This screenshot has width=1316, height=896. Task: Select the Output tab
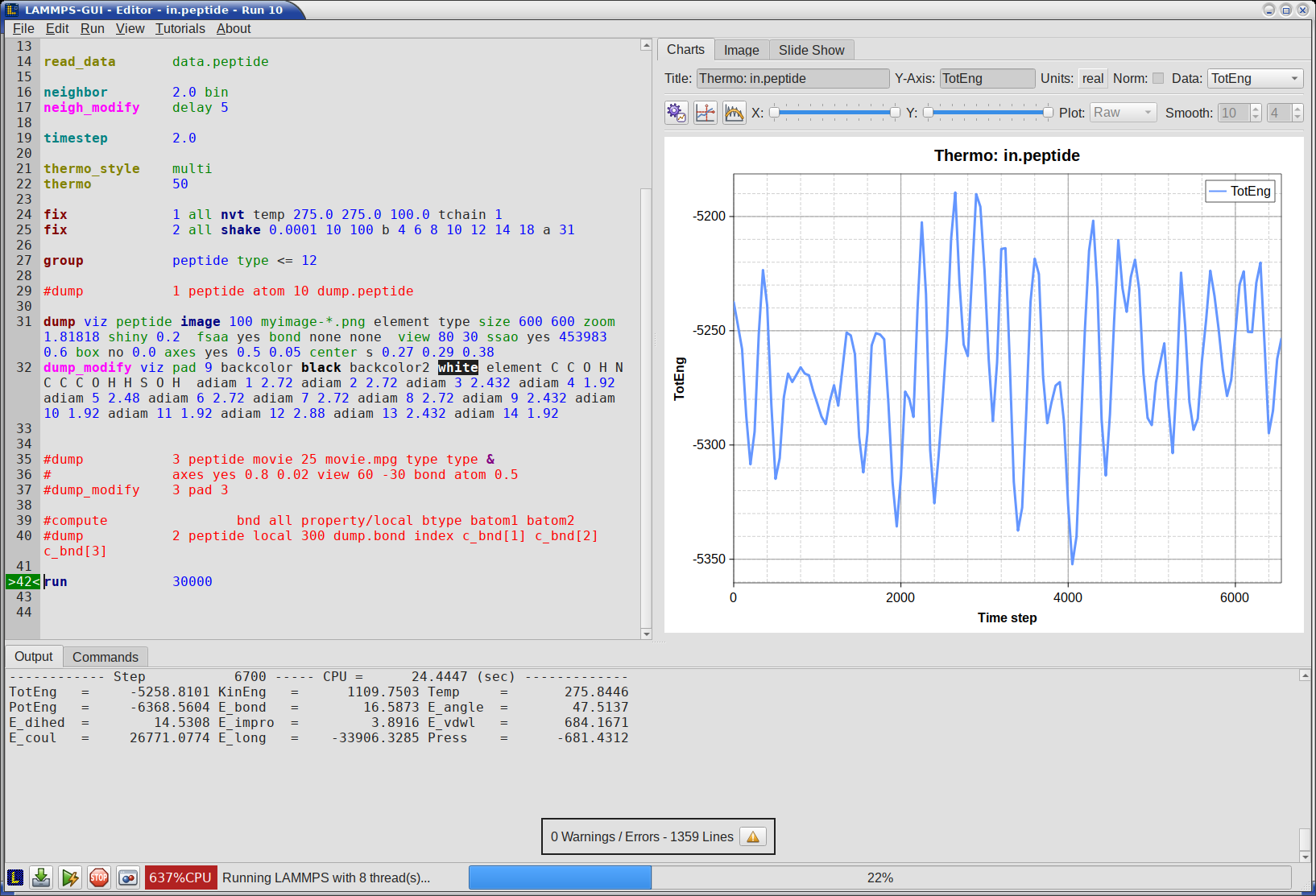click(34, 656)
